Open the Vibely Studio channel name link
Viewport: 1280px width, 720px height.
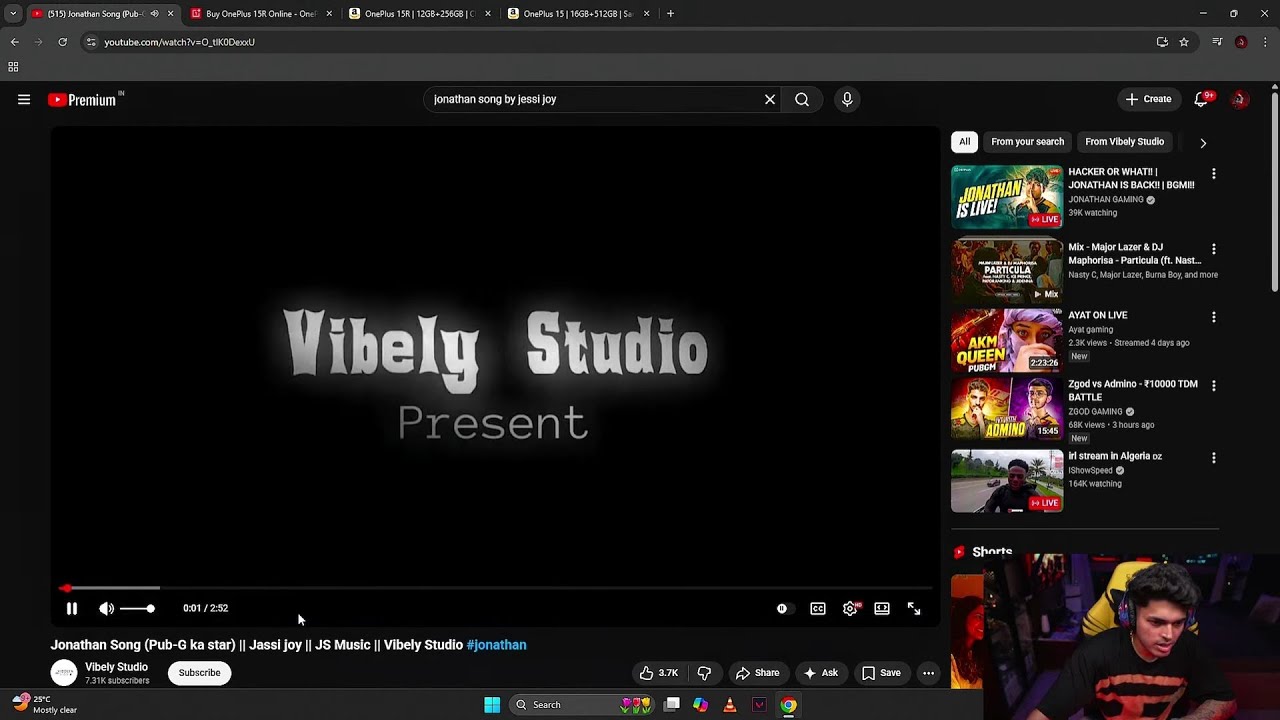click(116, 667)
